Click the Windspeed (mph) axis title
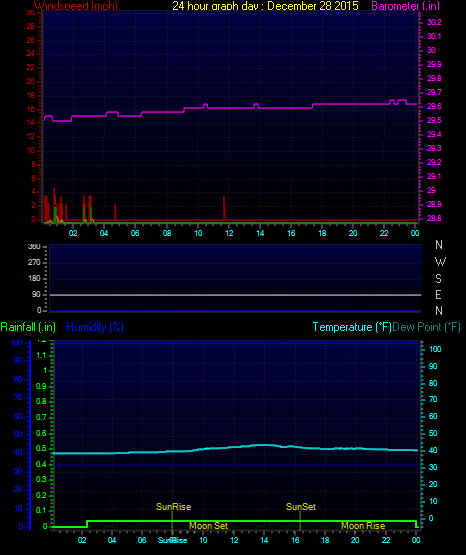The width and height of the screenshot is (466, 555). coord(76,6)
